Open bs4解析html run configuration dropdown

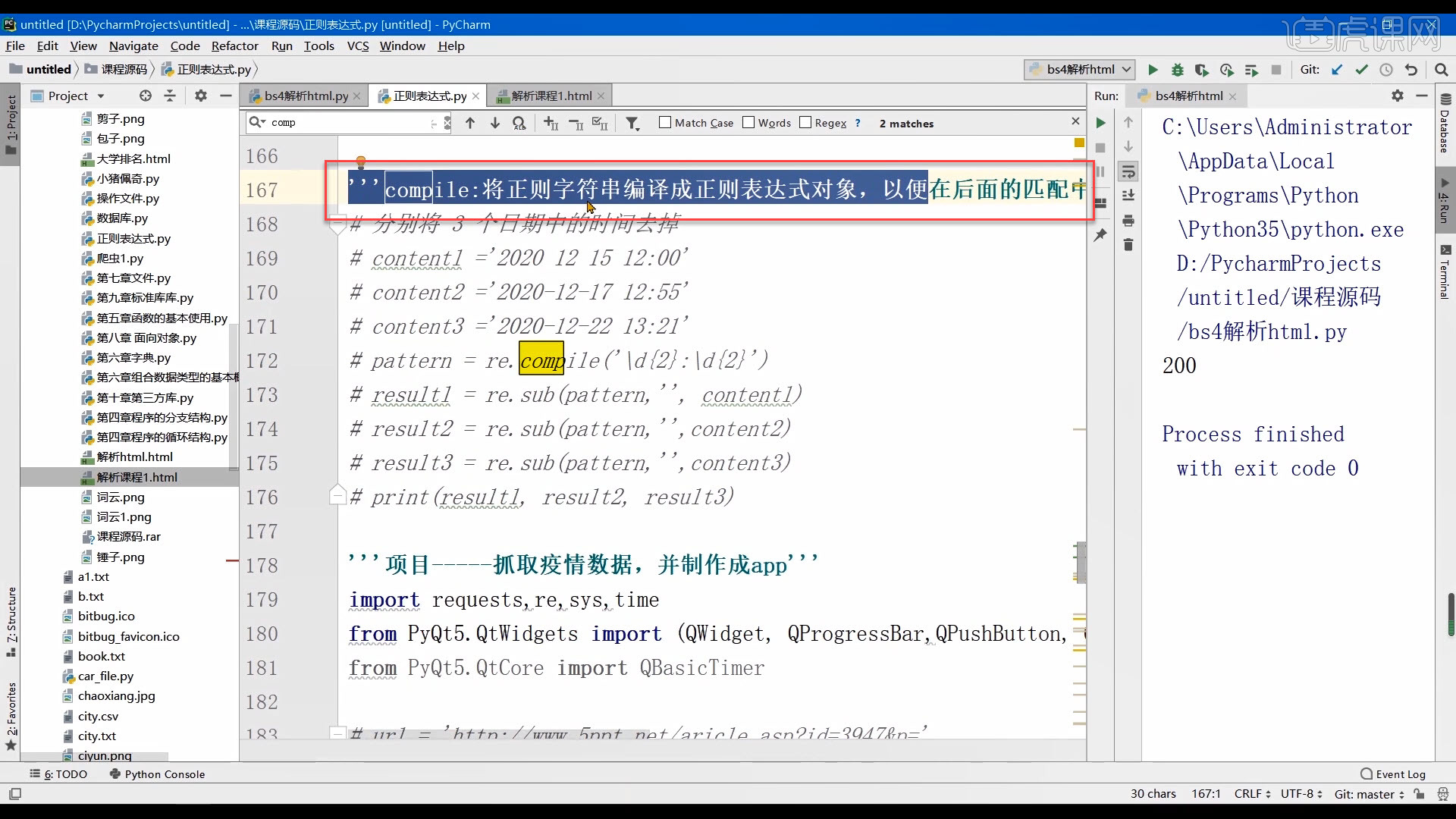(x=1080, y=70)
